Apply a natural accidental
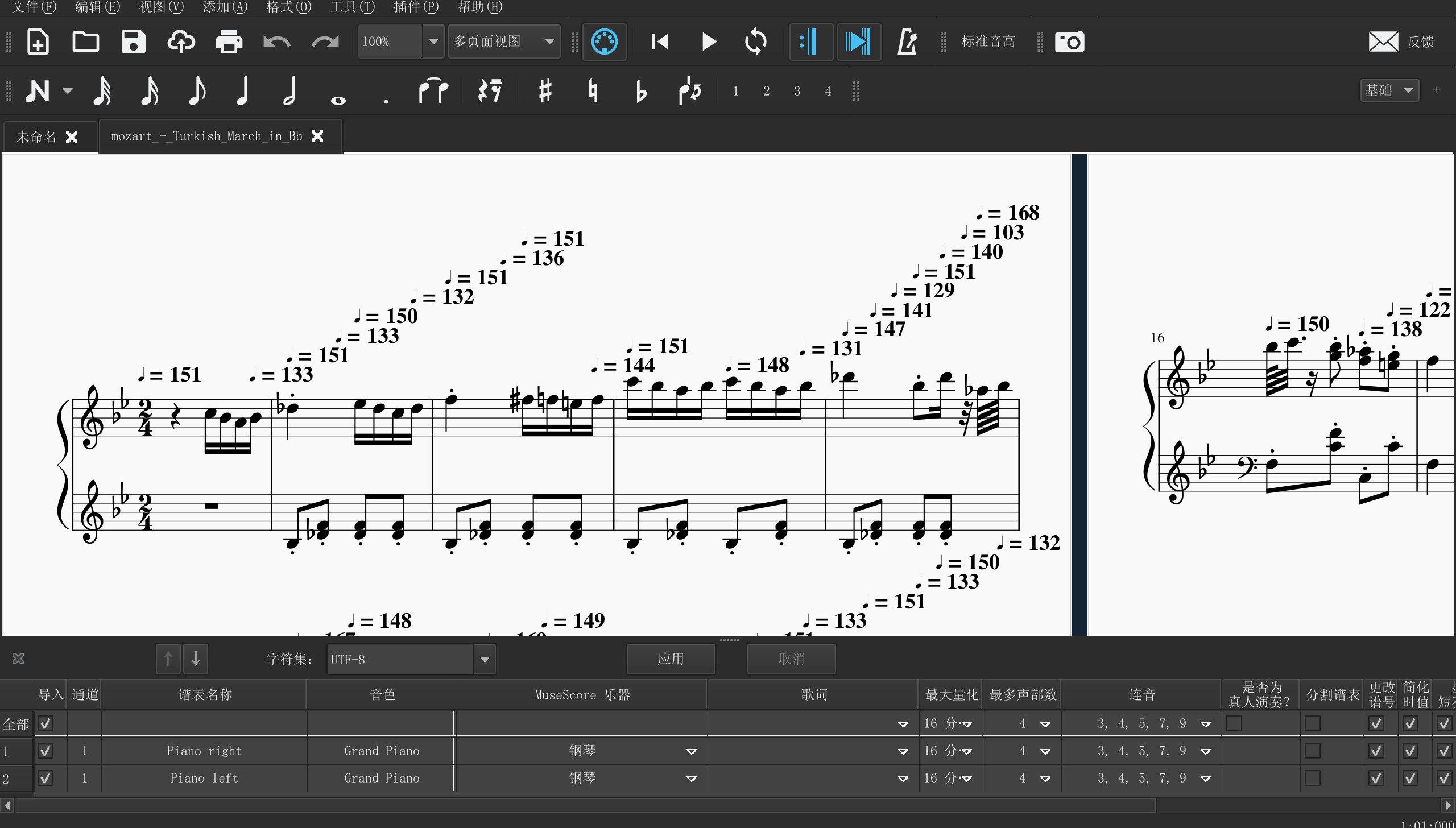1456x828 pixels. [x=593, y=91]
